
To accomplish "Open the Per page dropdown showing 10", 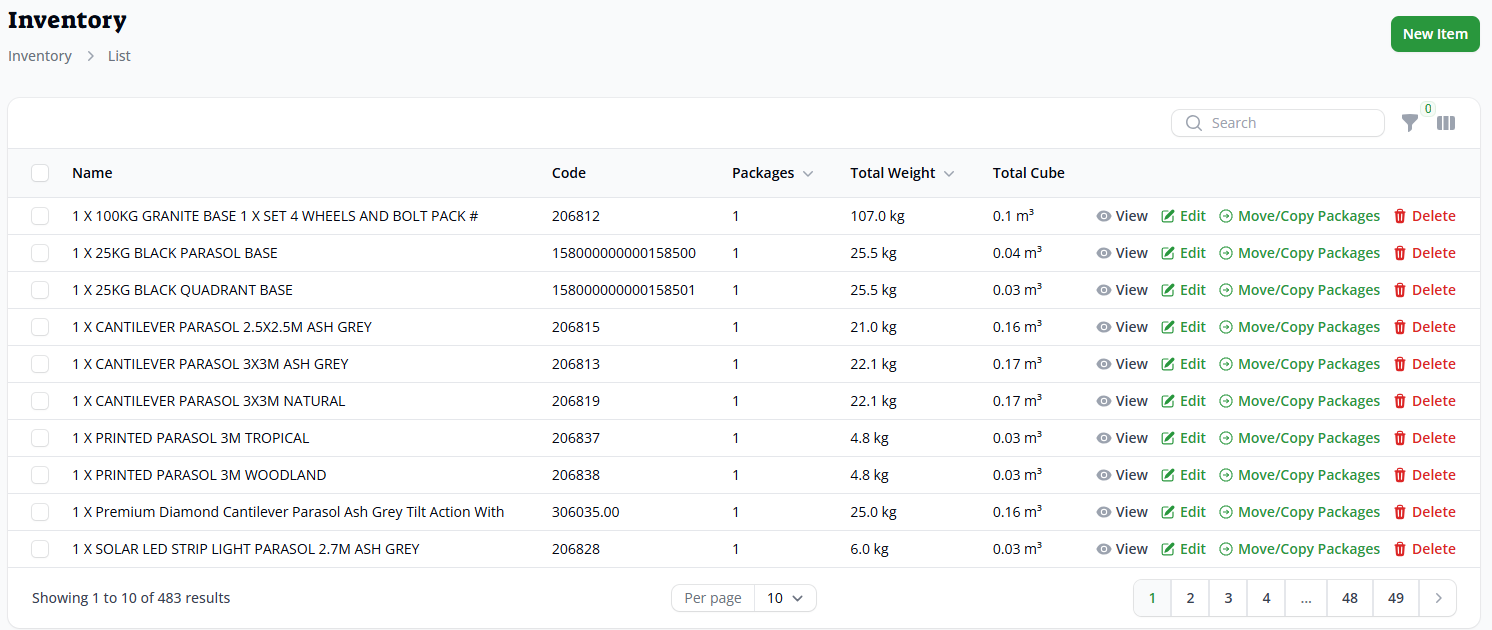I will point(785,598).
